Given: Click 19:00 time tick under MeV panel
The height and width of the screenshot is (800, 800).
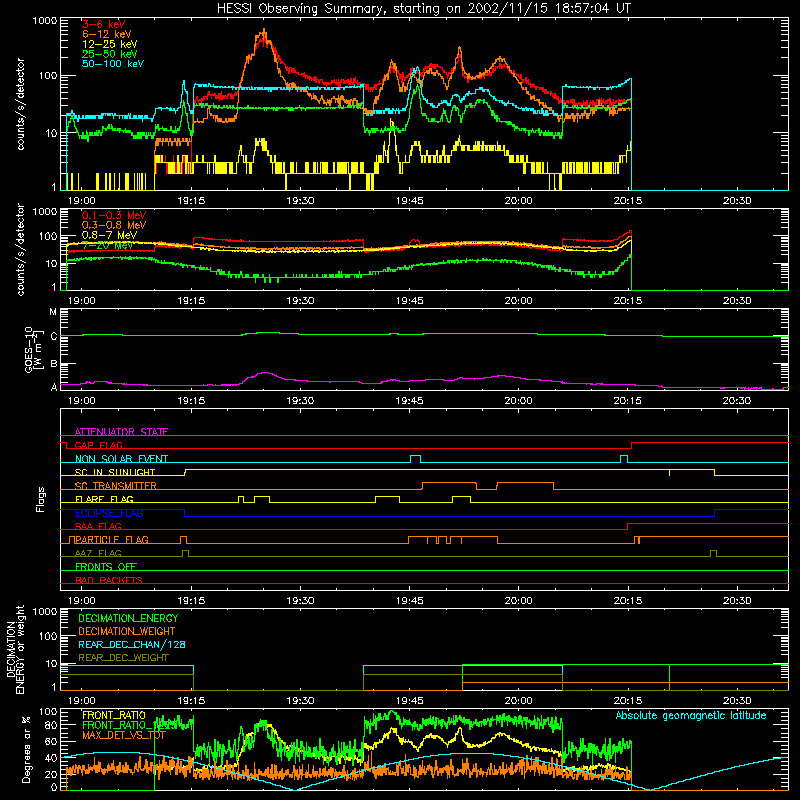Looking at the screenshot, I should coord(82,301).
